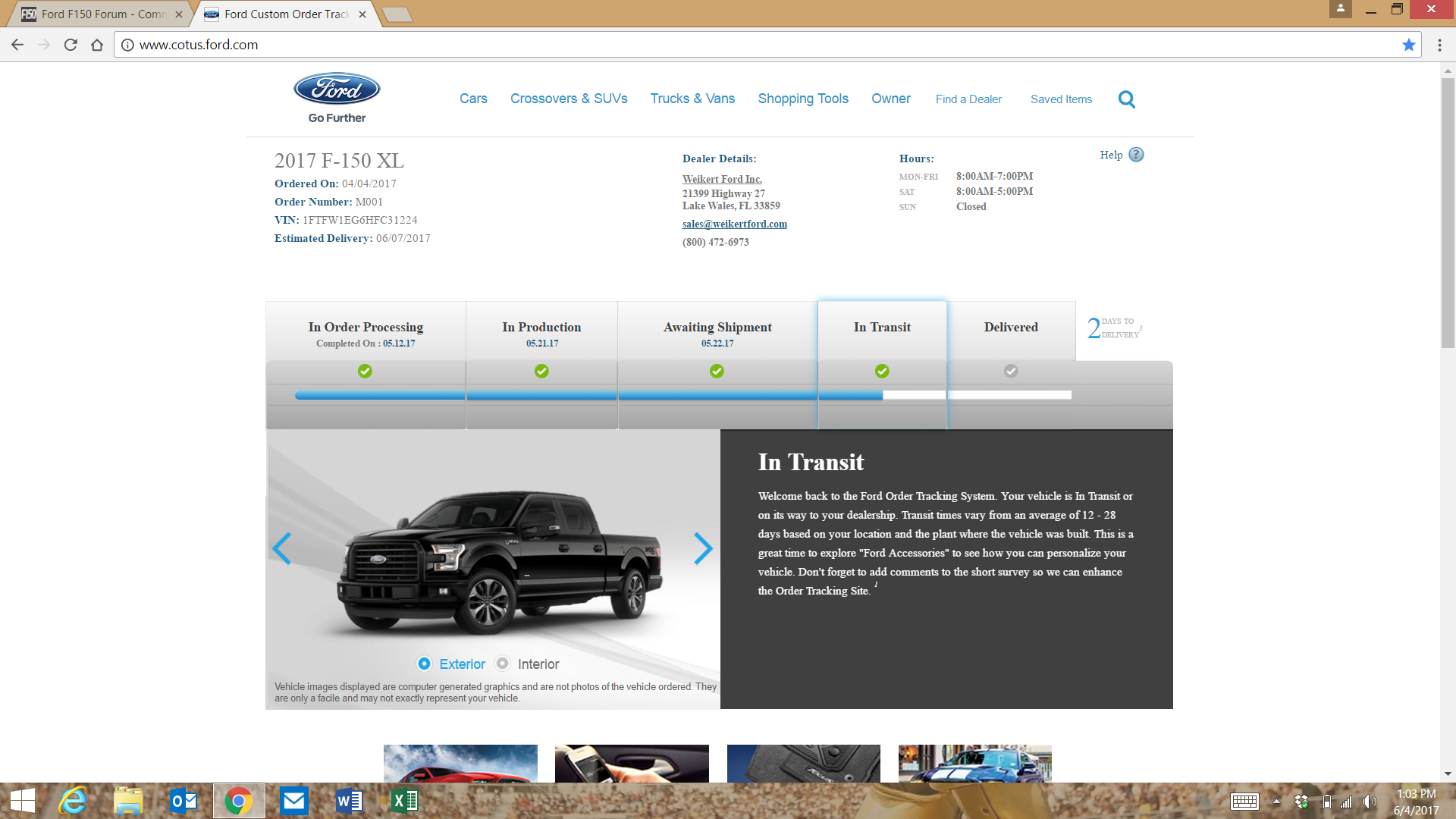
Task: Switch to the Ford F150 Forum tab
Action: click(x=99, y=14)
